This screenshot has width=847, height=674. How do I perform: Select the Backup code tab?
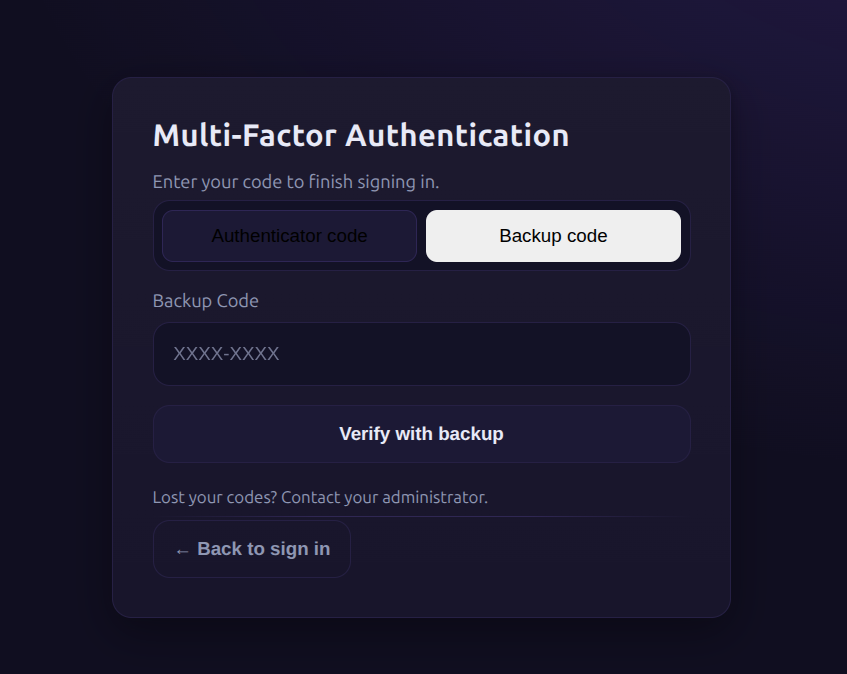click(x=553, y=236)
